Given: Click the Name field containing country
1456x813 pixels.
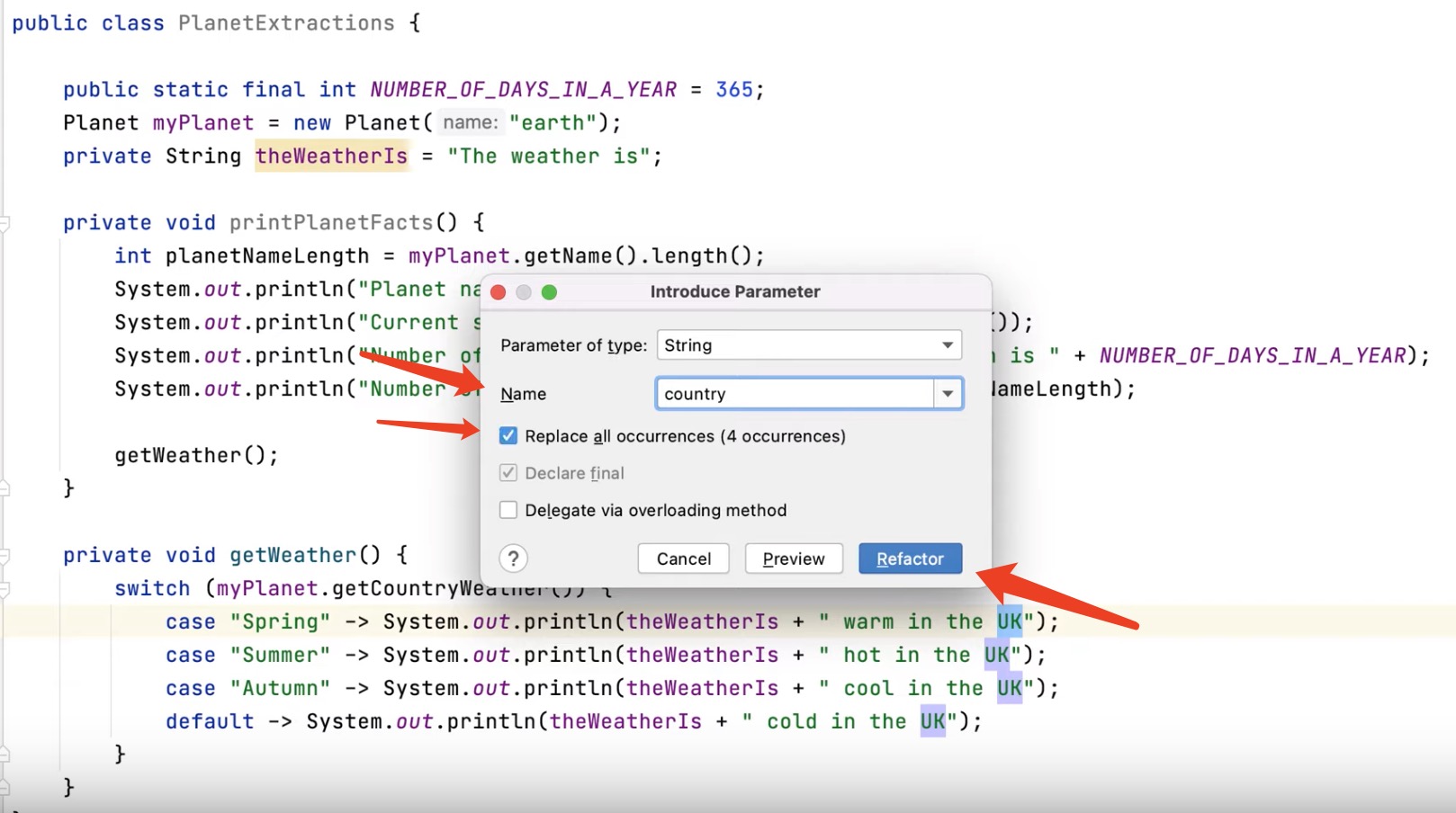Looking at the screenshot, I should coord(795,394).
